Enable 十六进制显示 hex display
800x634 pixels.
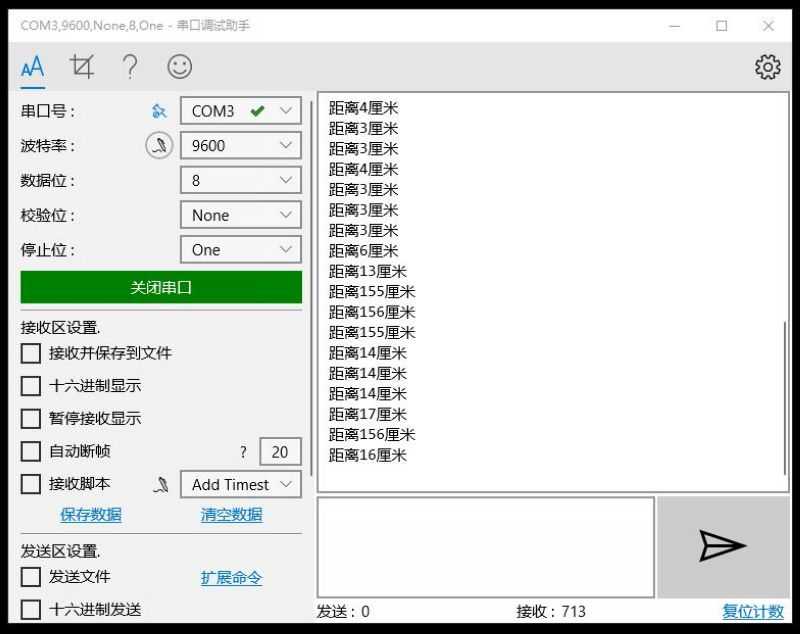[x=31, y=386]
